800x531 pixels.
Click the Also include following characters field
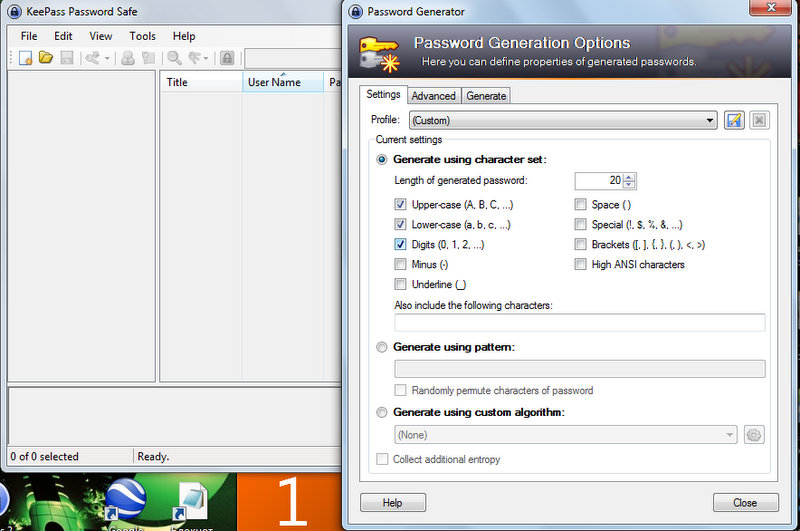(580, 323)
